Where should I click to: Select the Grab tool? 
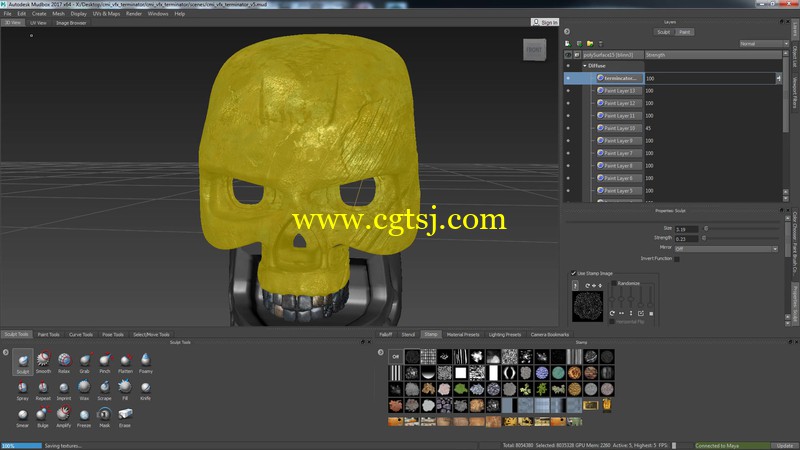pos(84,362)
